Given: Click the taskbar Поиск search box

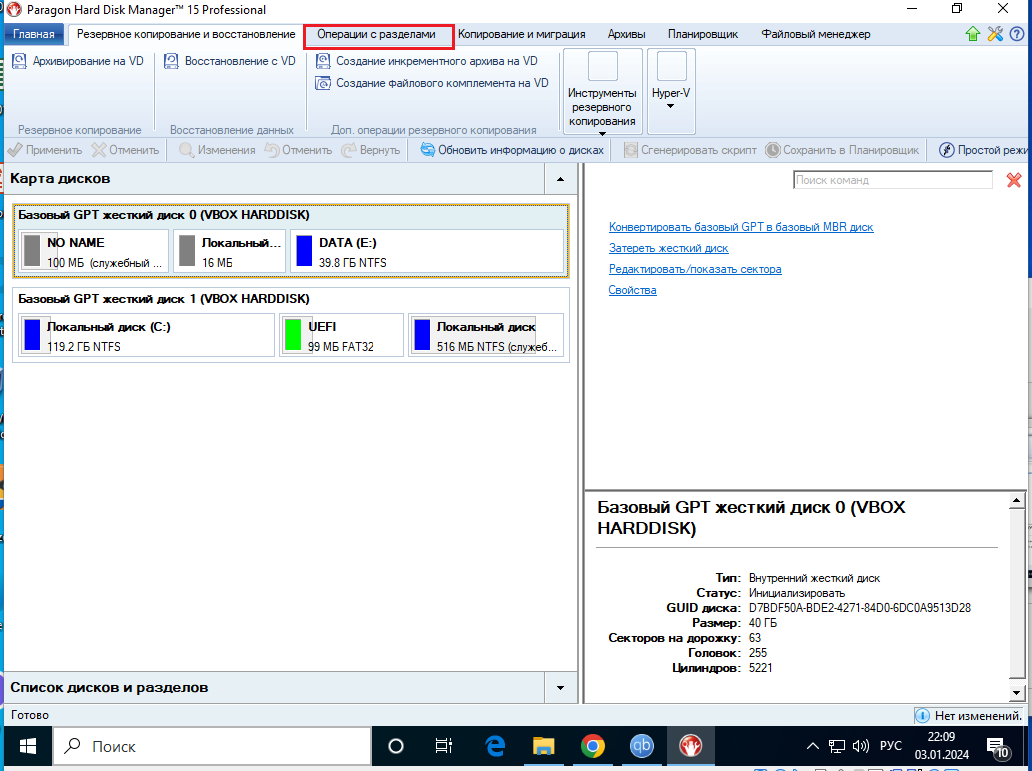Looking at the screenshot, I should click(212, 746).
